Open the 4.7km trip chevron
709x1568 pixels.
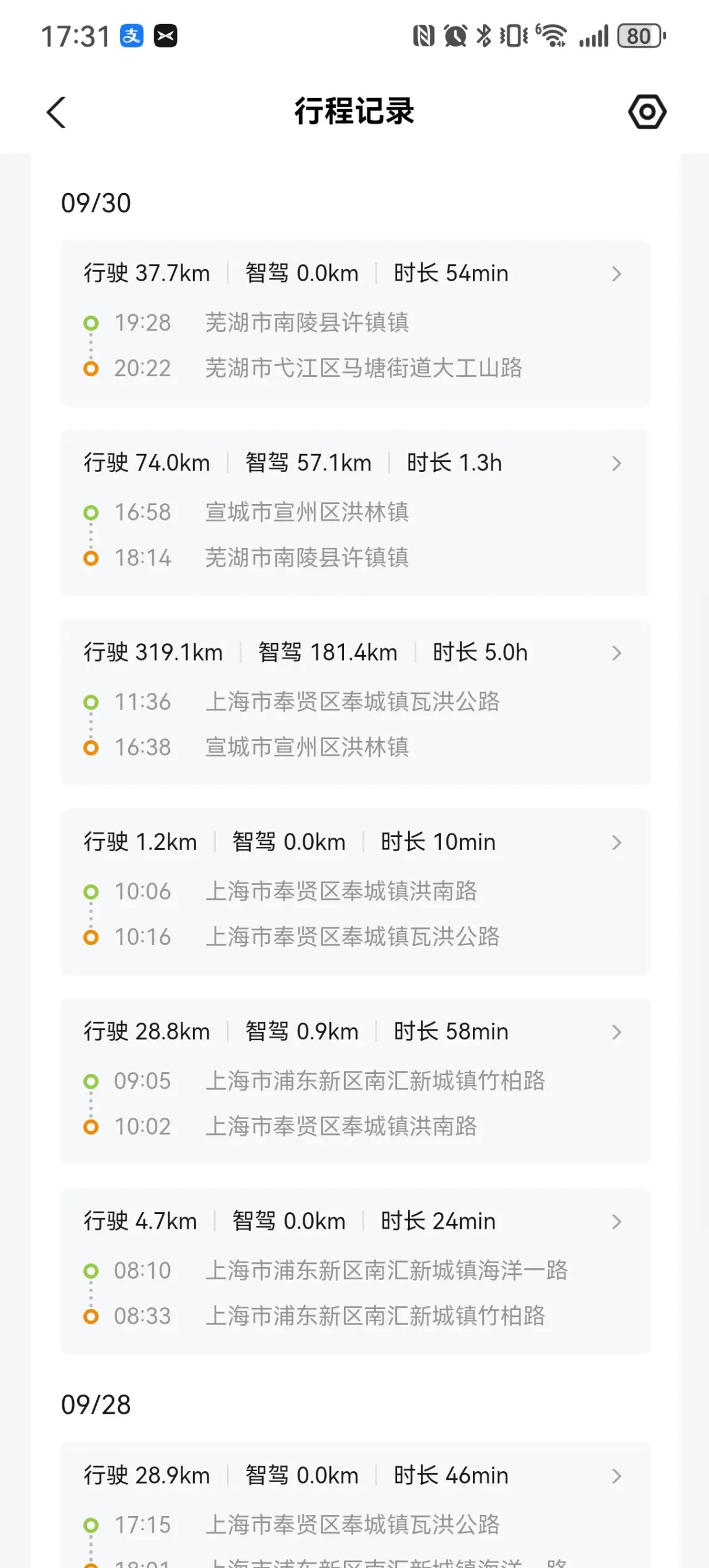coord(616,1221)
